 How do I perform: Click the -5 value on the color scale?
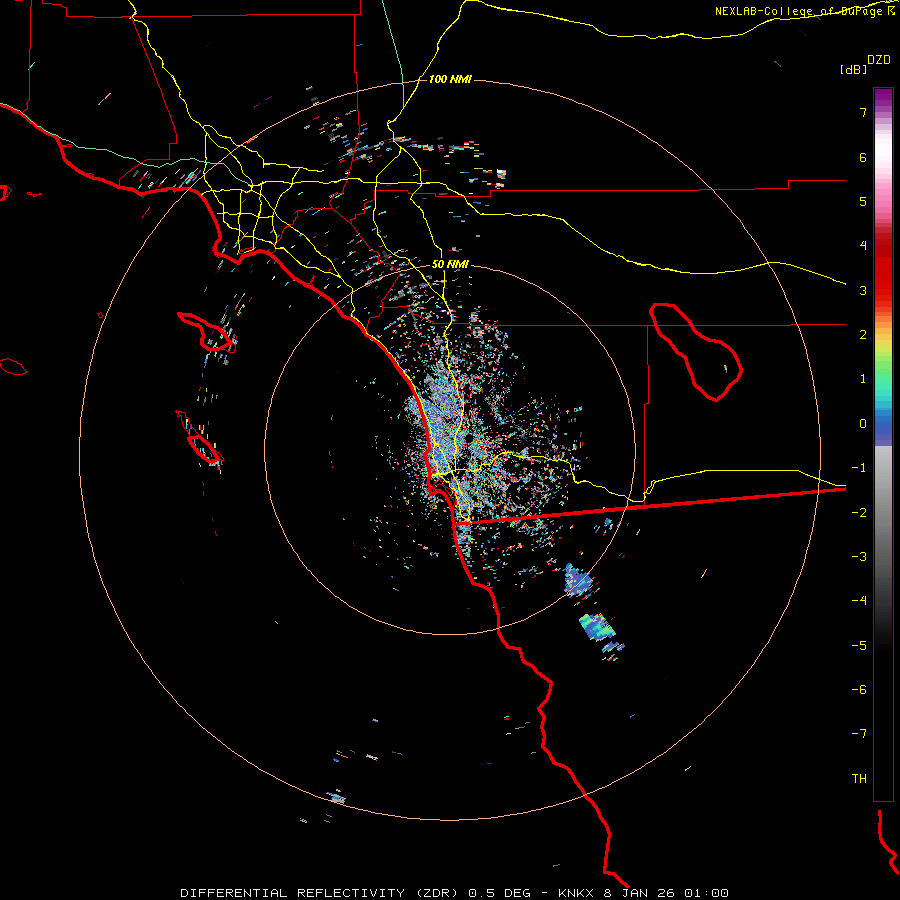point(859,646)
